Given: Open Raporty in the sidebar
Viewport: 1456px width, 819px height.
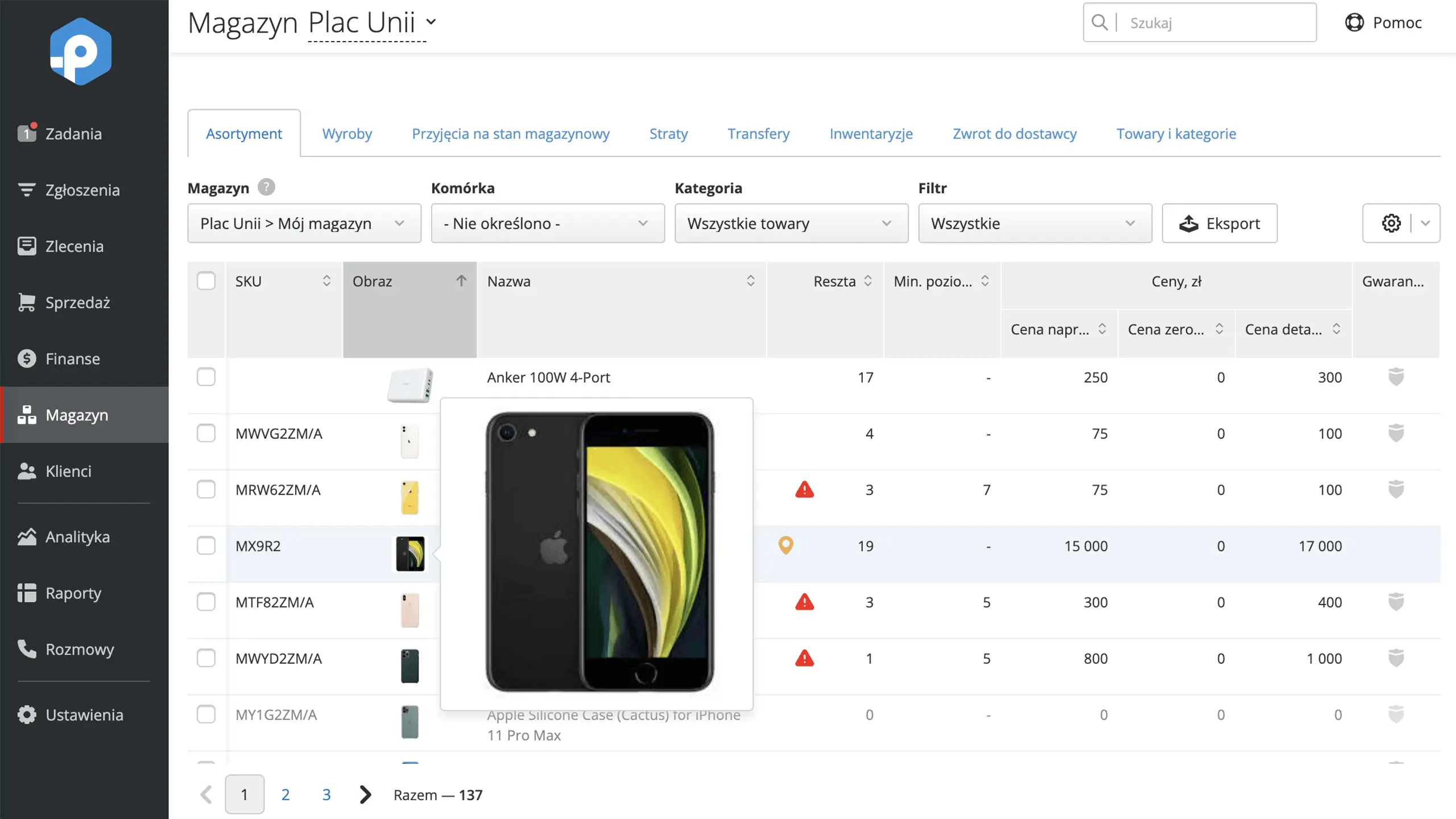Looking at the screenshot, I should (84, 593).
